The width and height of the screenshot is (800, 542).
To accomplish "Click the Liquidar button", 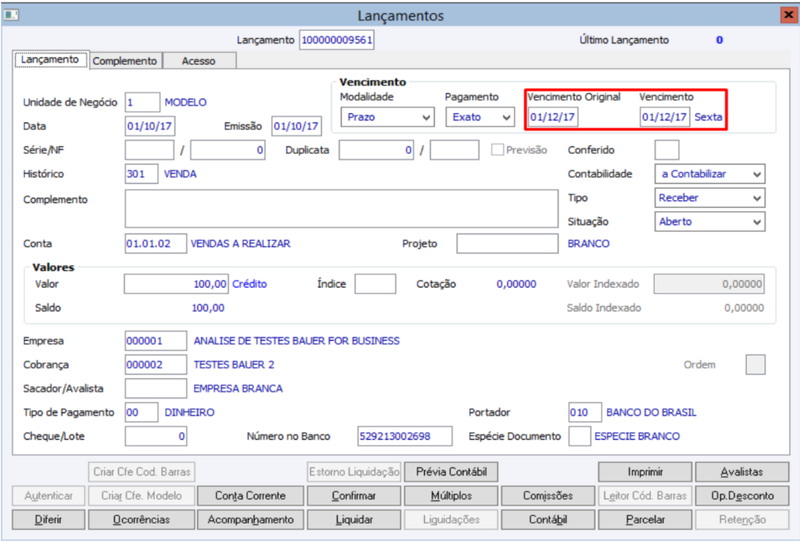I will pyautogui.click(x=354, y=520).
